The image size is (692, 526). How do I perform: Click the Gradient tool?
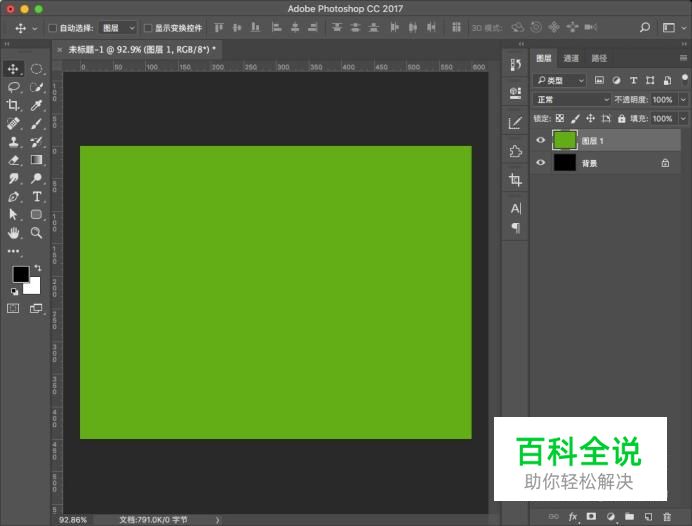(37, 160)
